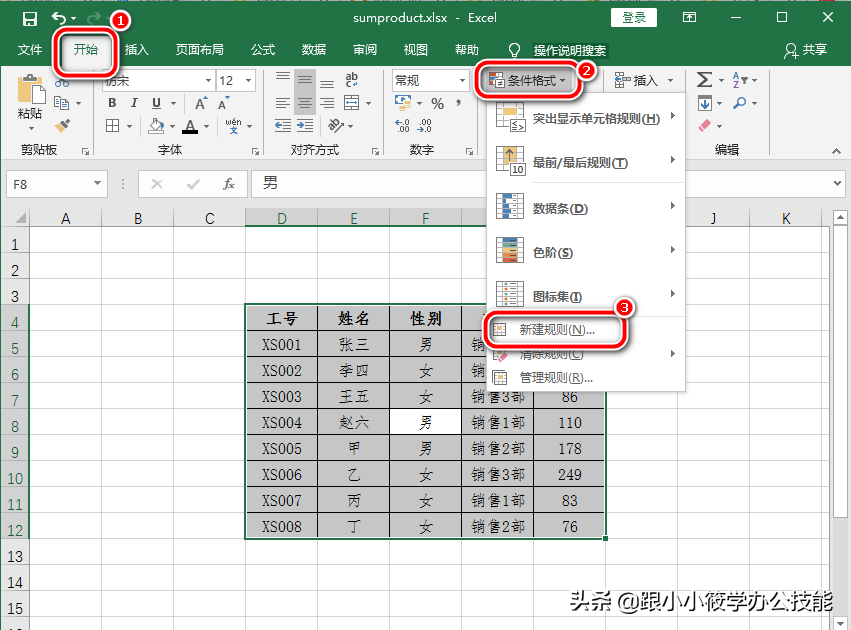This screenshot has height=630, width=851.
Task: Switch to the 开始 tab
Action: (86, 50)
